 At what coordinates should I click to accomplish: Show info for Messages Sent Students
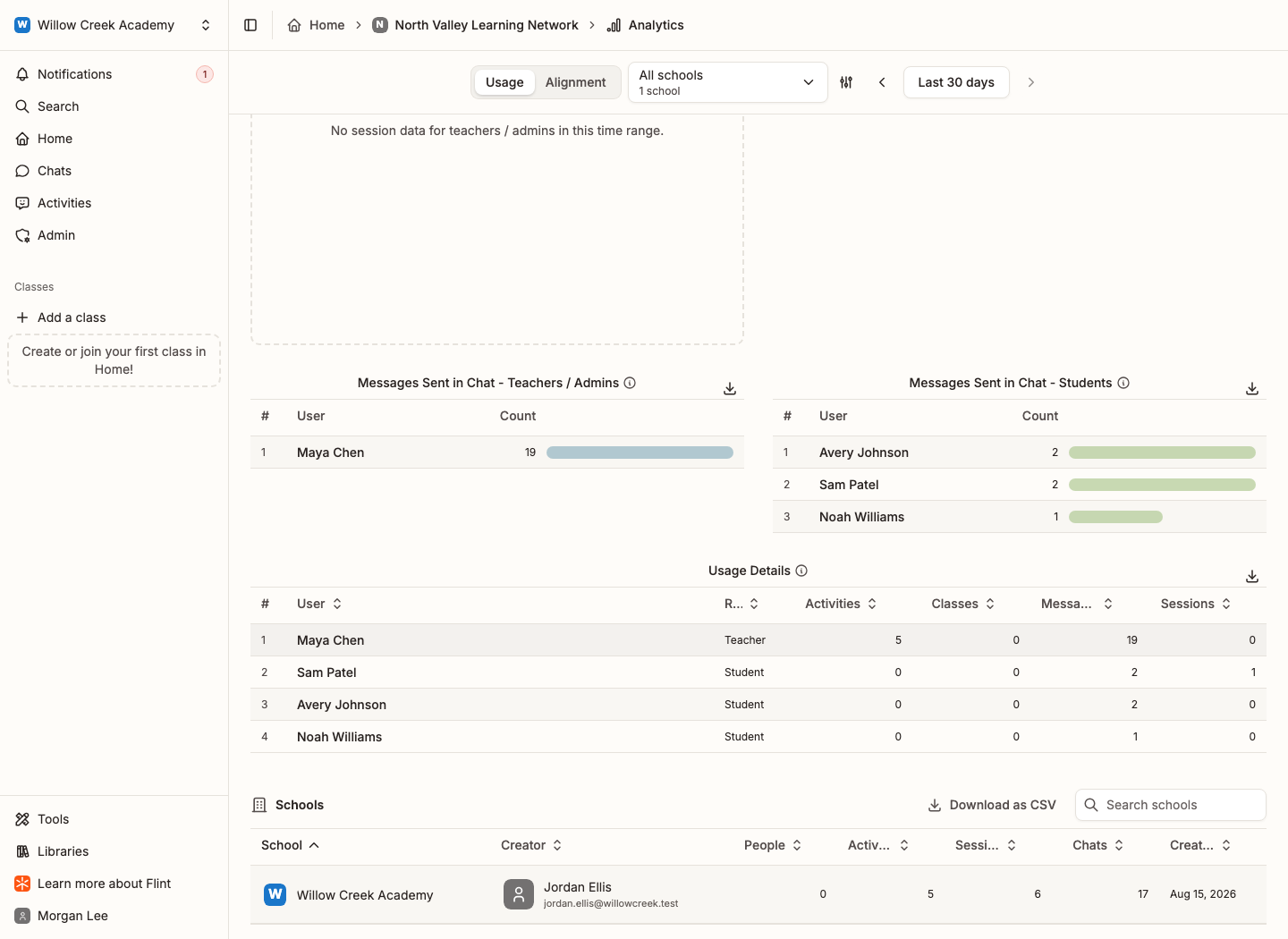[x=1123, y=383]
